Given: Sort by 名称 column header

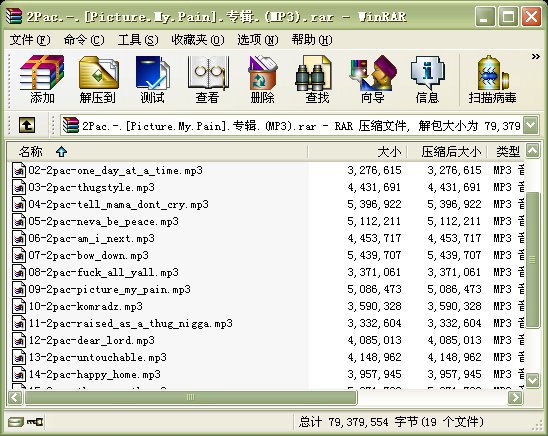Looking at the screenshot, I should [157, 152].
